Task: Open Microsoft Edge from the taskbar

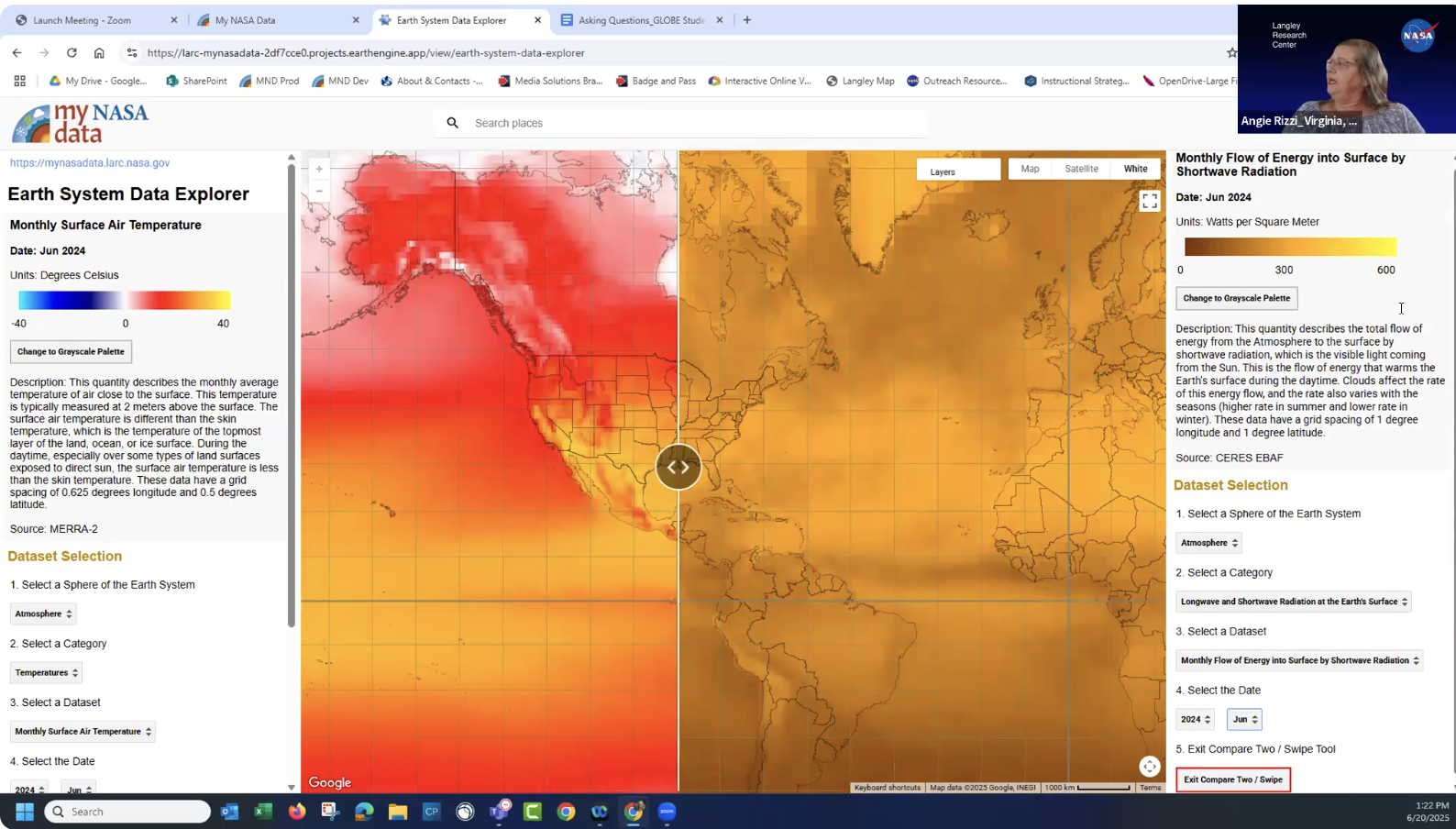Action: click(364, 812)
